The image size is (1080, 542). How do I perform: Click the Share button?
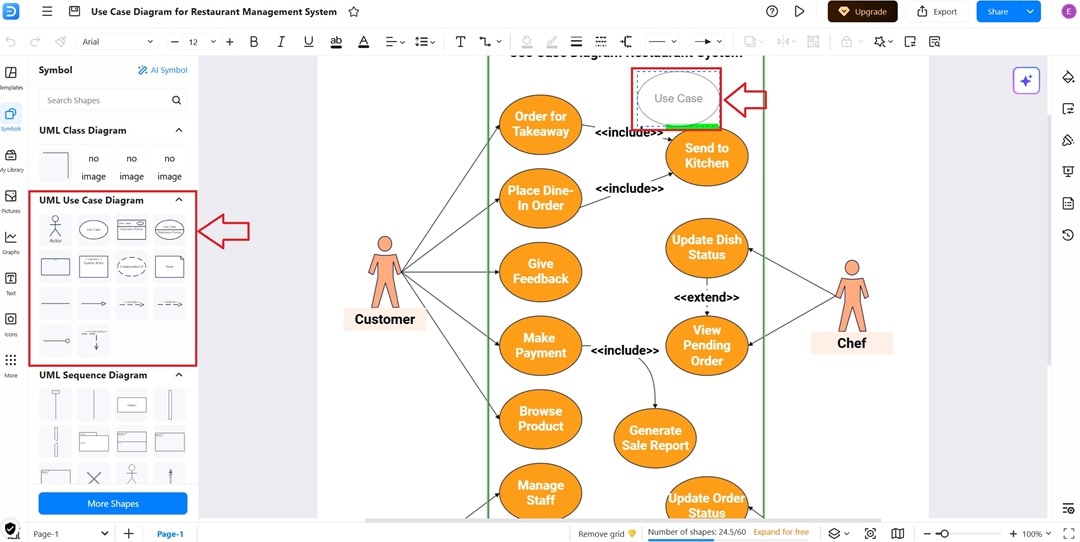pos(998,12)
